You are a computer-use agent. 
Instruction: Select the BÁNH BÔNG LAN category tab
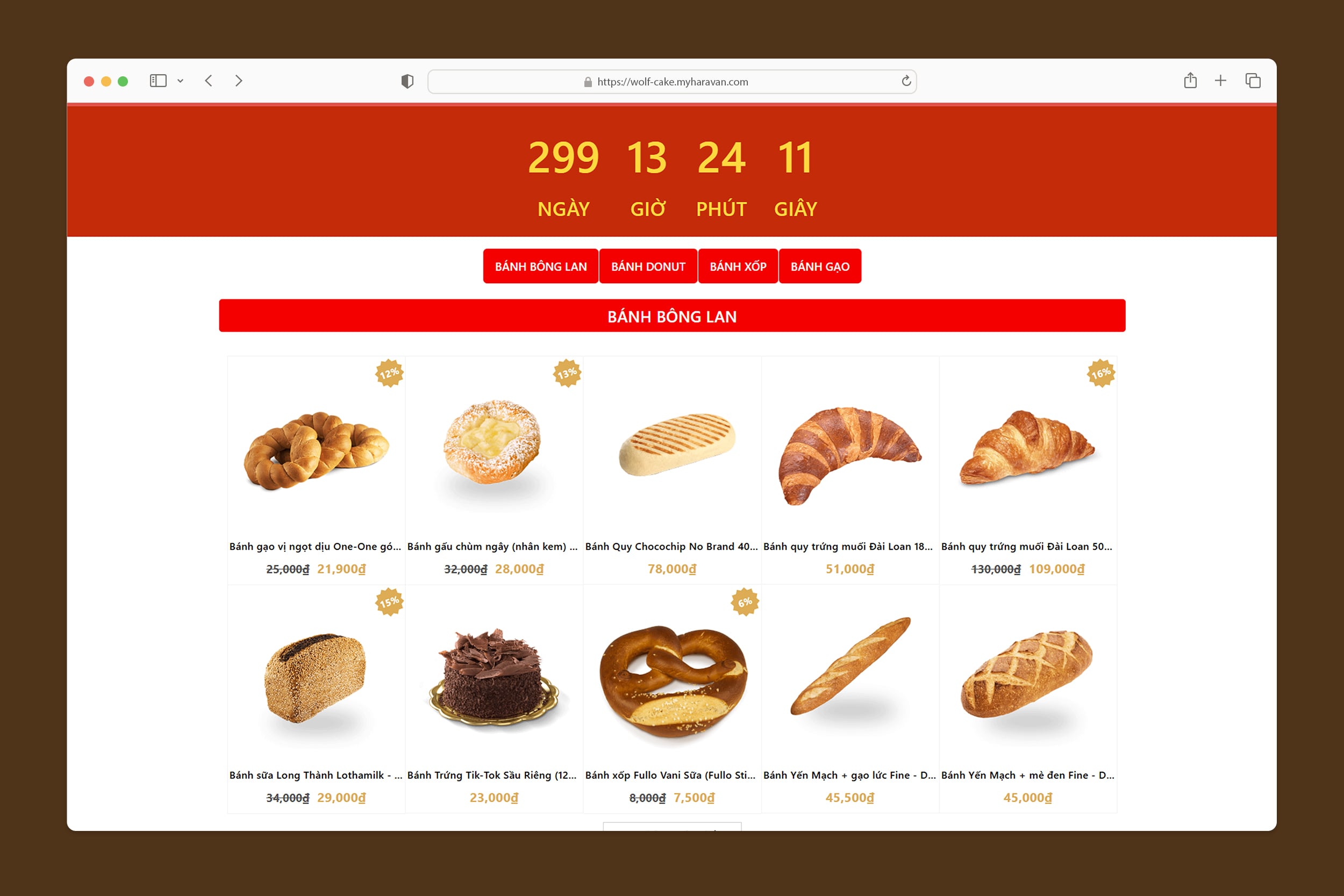[541, 266]
